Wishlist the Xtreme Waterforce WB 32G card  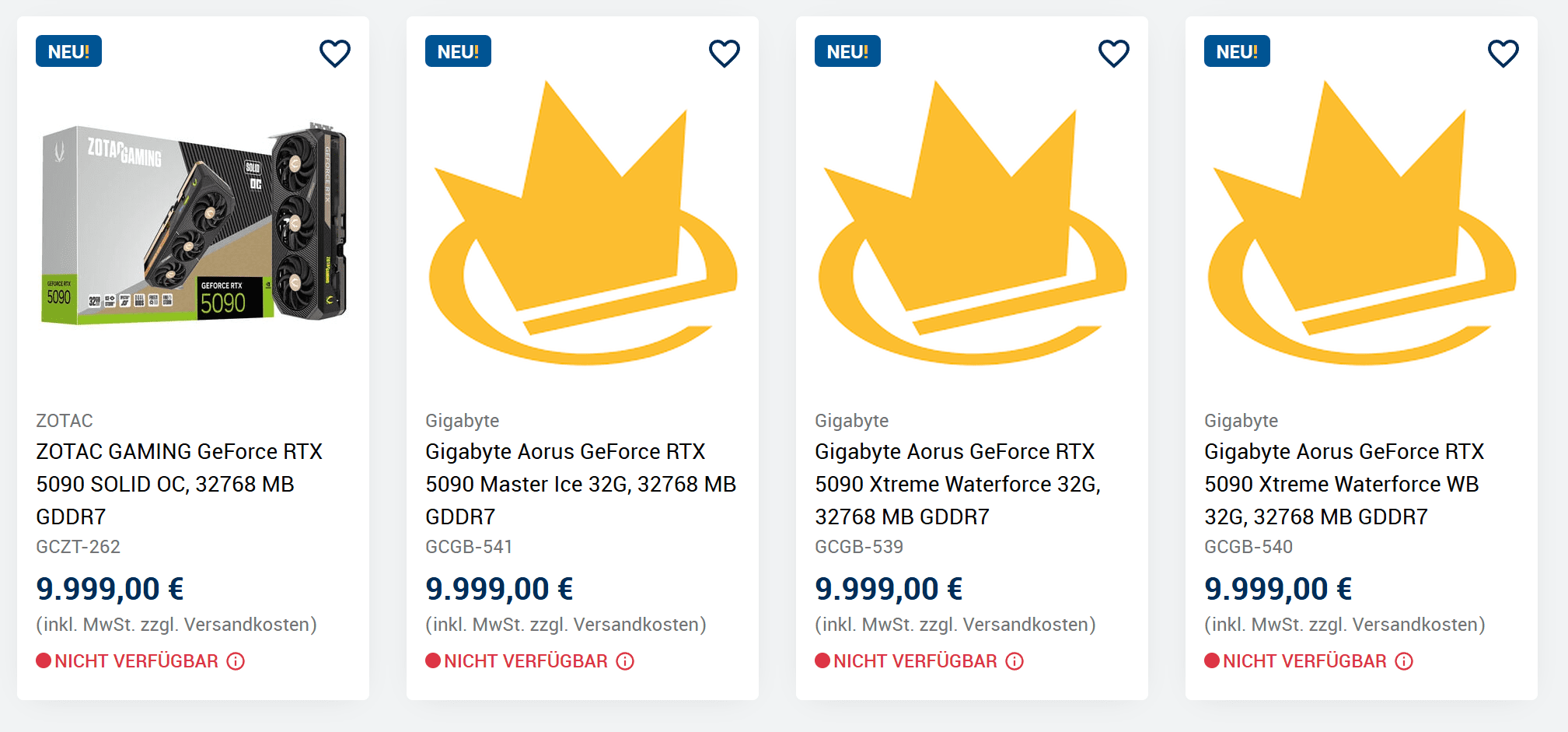[x=1503, y=53]
